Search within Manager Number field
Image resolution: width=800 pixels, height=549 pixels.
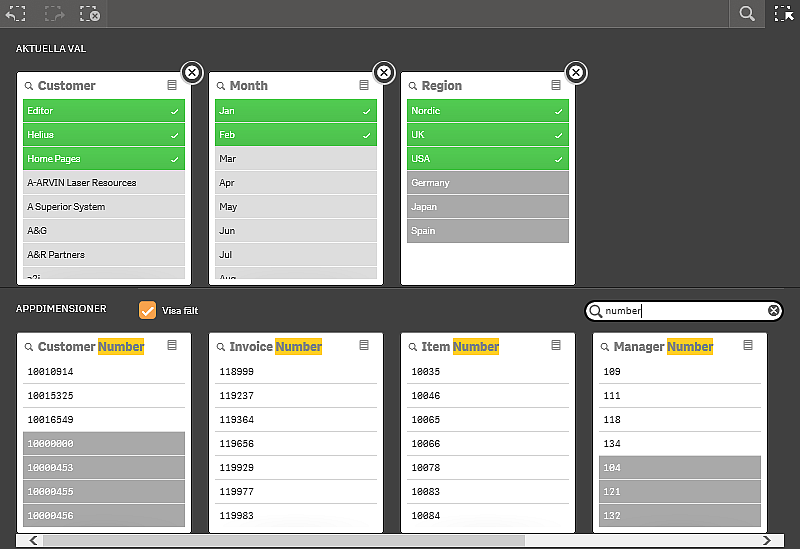[605, 347]
